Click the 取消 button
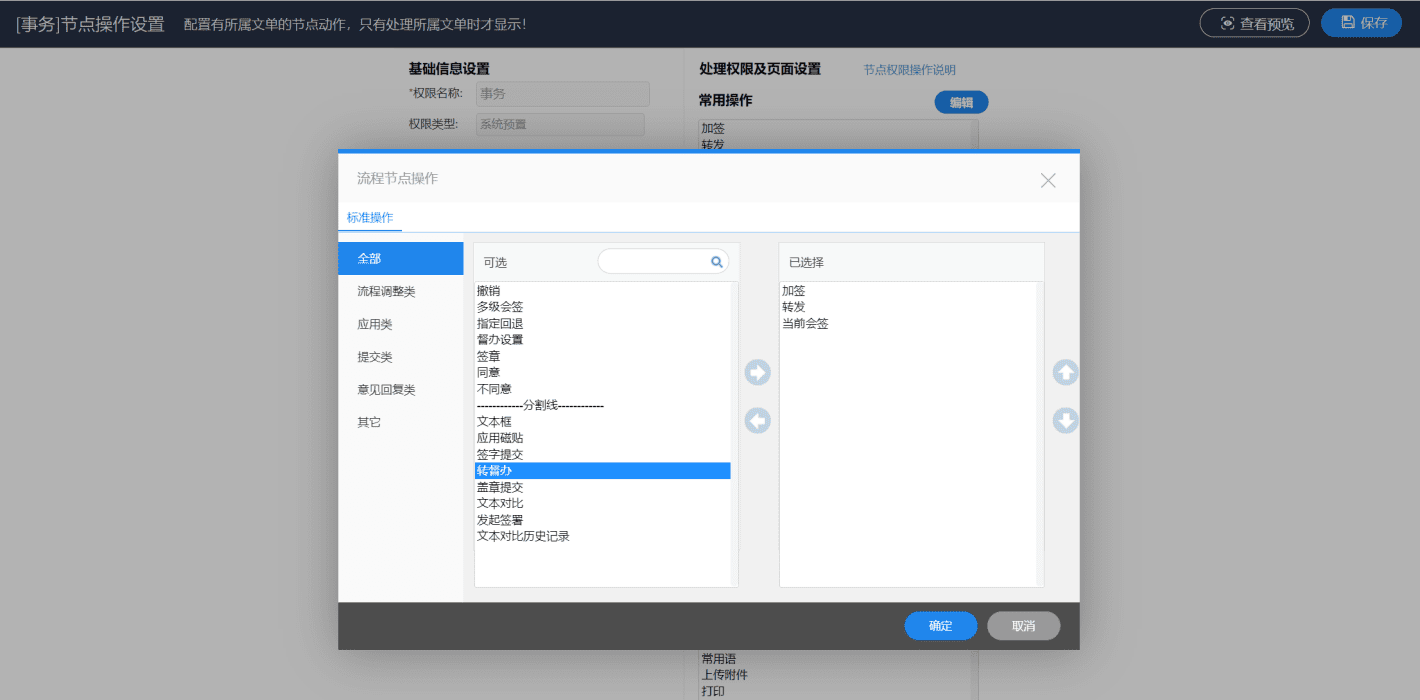Screen dimensions: 1420x700 click(x=1023, y=626)
